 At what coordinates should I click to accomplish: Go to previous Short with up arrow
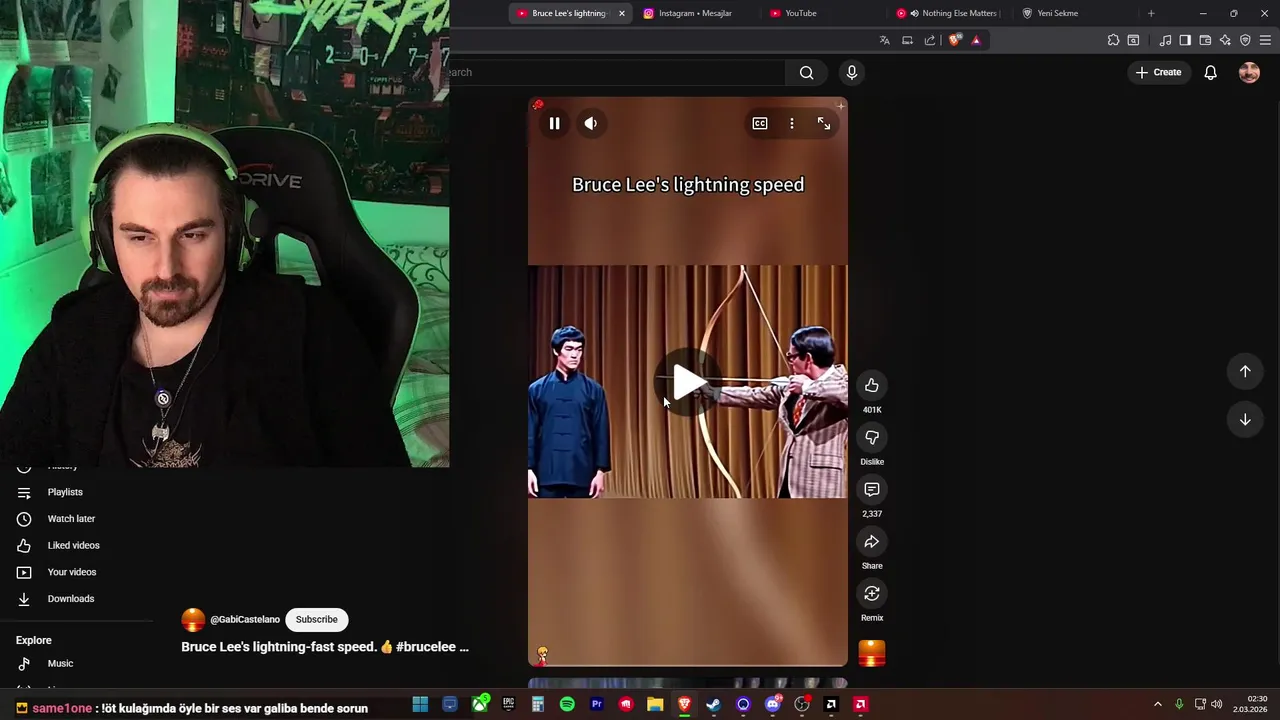pyautogui.click(x=1245, y=371)
